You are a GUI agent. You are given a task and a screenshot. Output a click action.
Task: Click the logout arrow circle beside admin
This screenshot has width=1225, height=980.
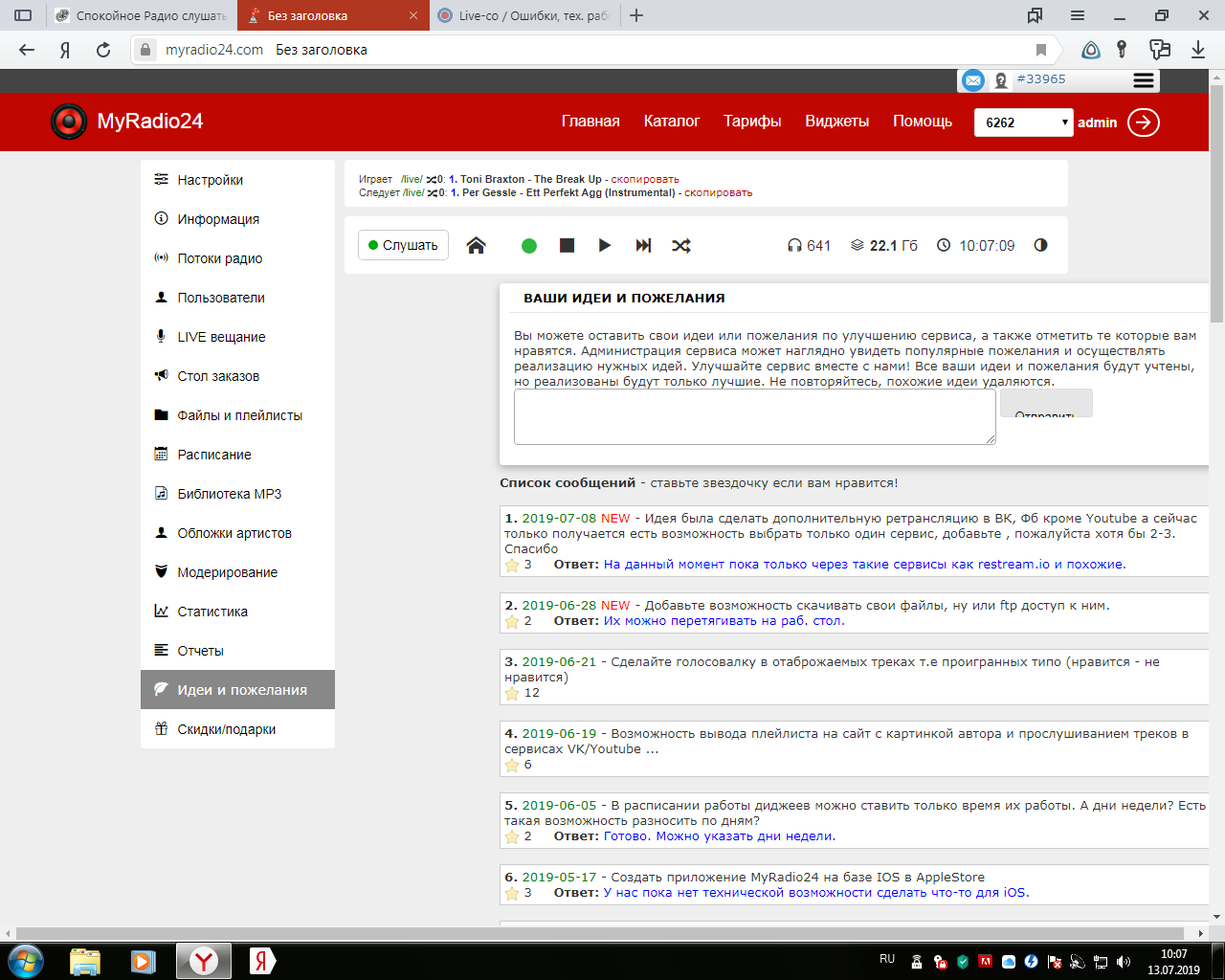coord(1144,122)
